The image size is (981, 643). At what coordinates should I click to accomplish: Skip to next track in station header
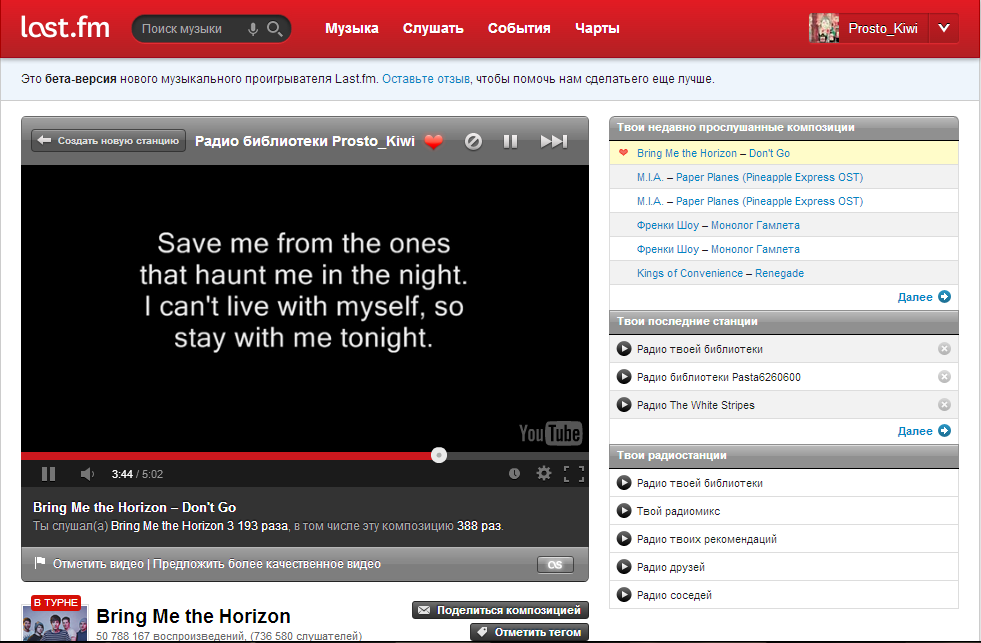(x=553, y=141)
